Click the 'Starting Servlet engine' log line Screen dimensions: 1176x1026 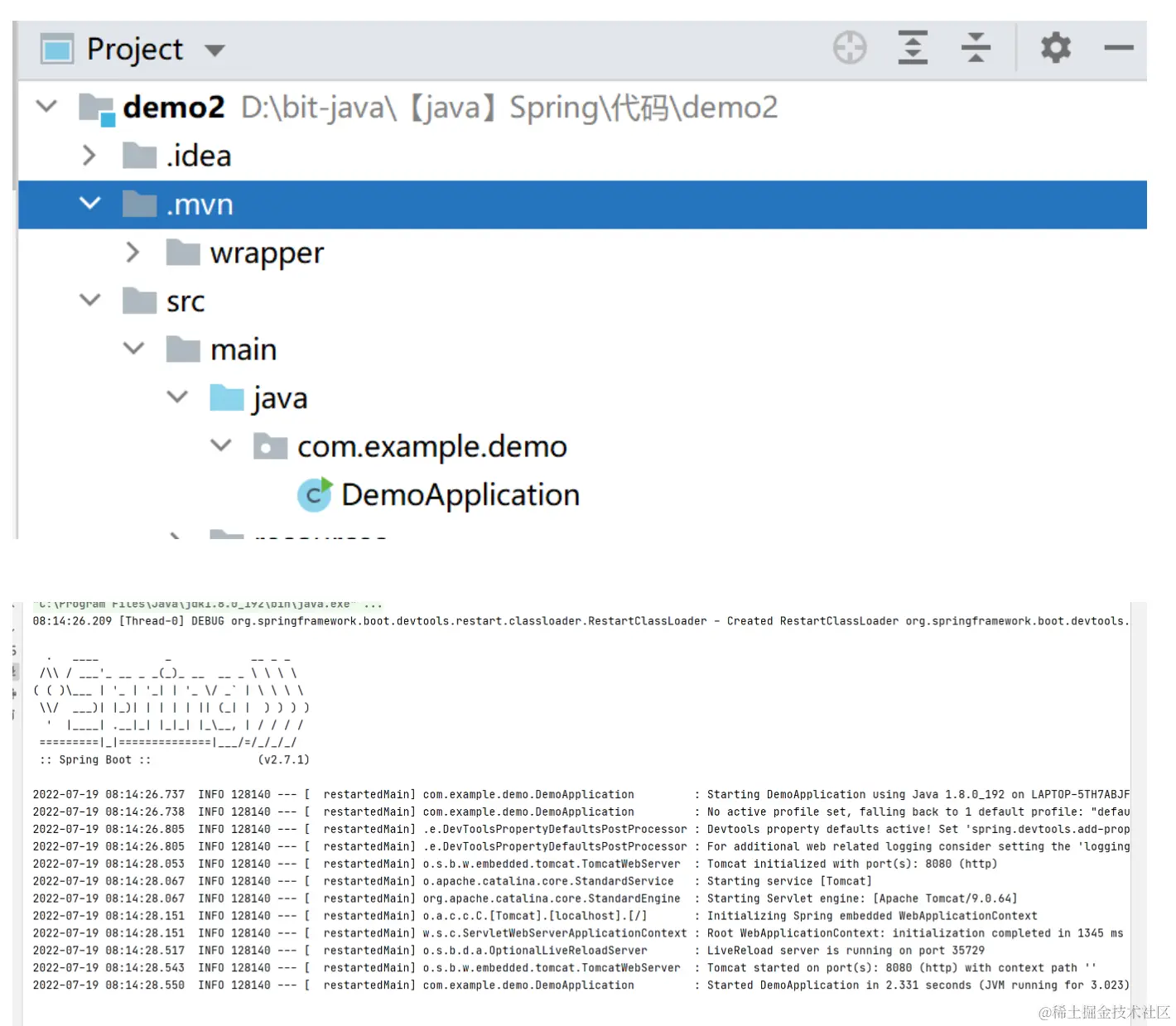[x=525, y=898]
